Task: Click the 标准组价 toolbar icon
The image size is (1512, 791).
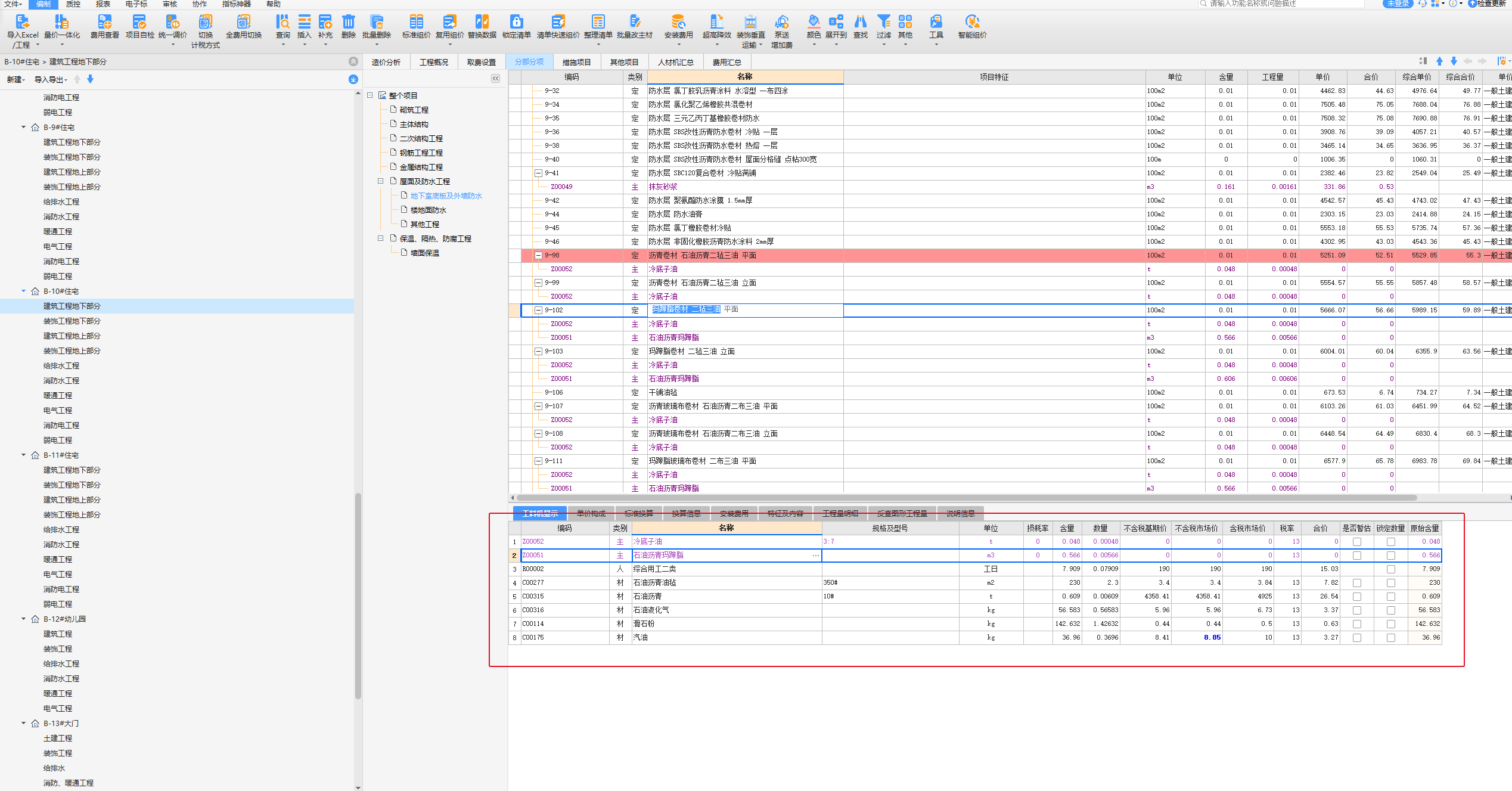Action: 416,22
